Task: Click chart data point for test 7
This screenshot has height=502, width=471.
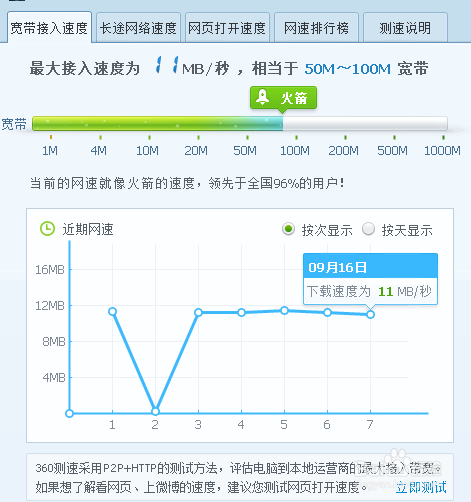Action: point(370,314)
